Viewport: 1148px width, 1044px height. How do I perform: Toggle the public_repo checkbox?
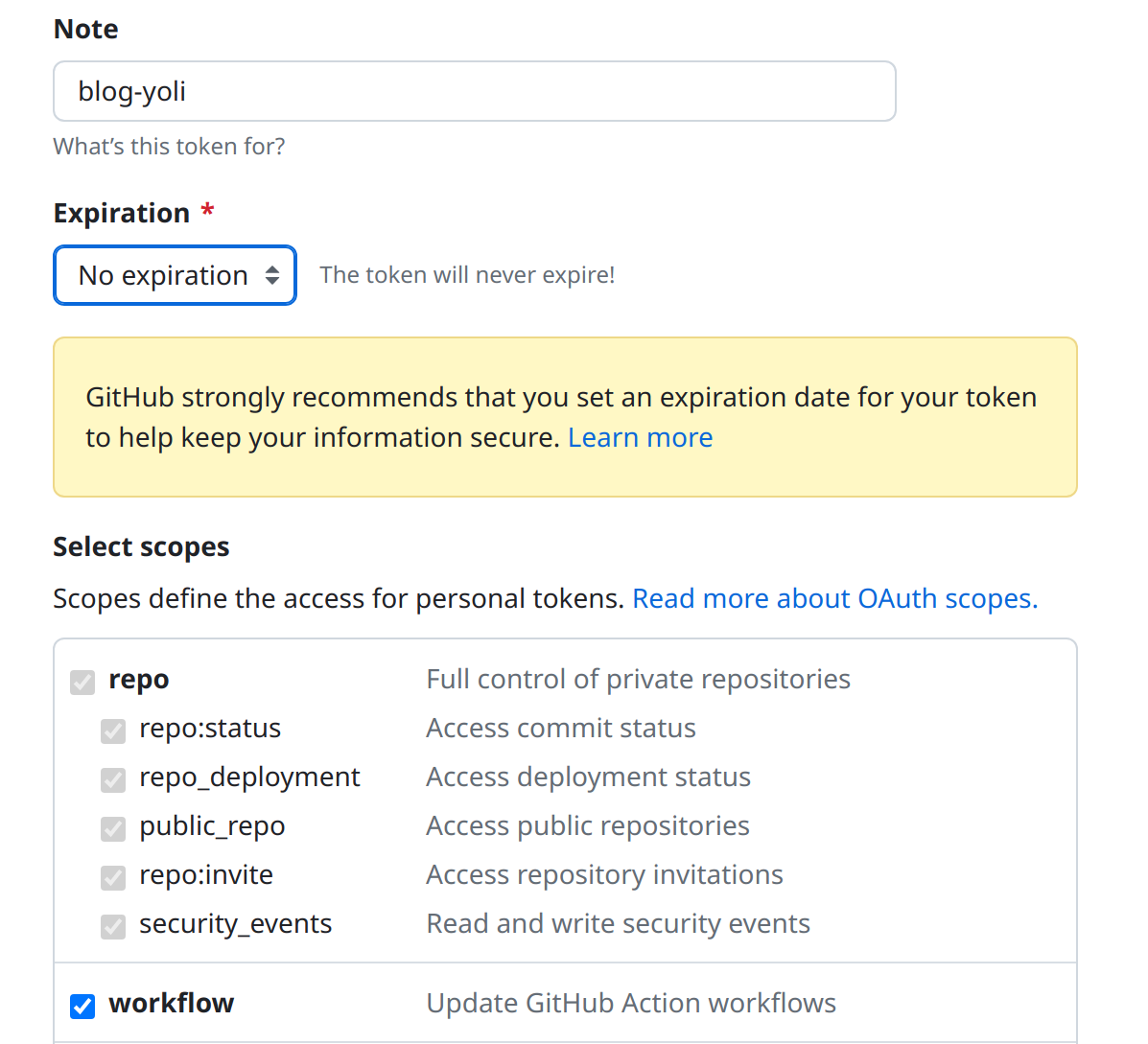click(113, 828)
